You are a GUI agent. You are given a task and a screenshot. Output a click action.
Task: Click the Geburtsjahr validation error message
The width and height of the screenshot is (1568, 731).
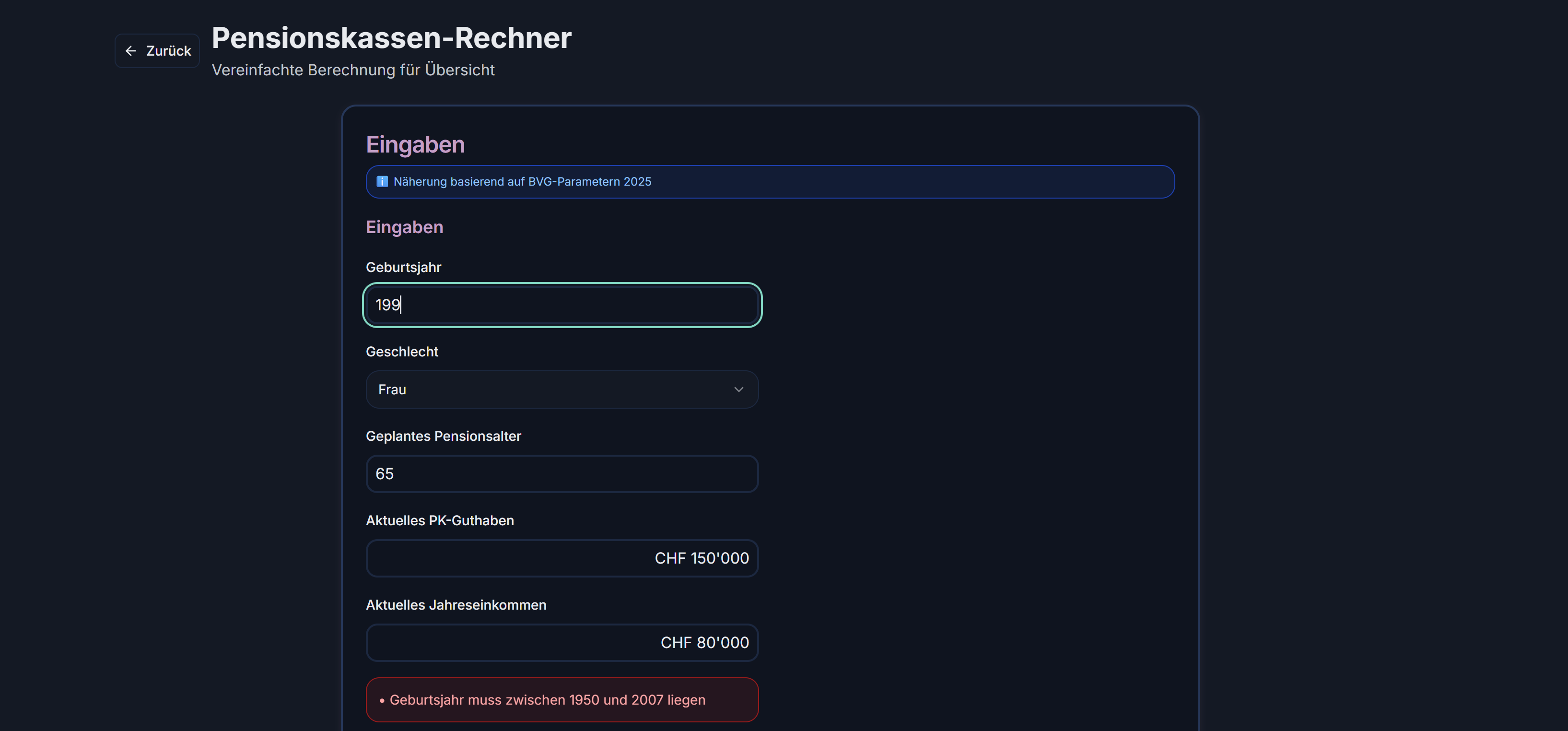click(547, 700)
